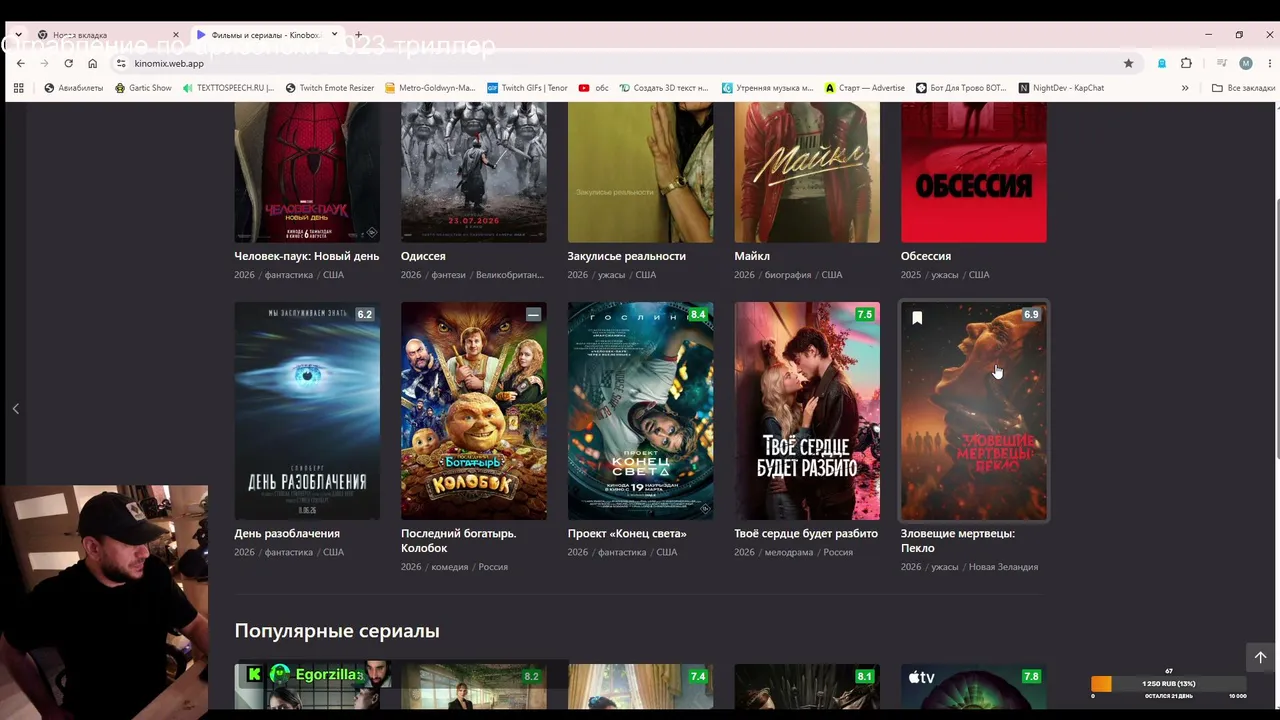Viewport: 1280px width, 720px height.
Task: Click the мелодрама genre label
Action: [x=789, y=552]
